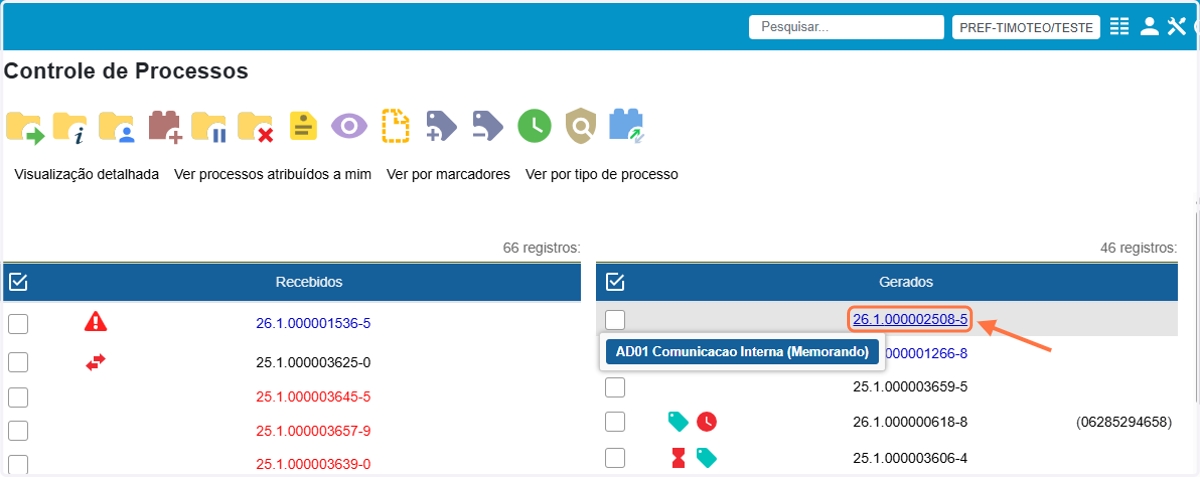
Task: Open the yellow Anotações note icon
Action: pos(303,126)
